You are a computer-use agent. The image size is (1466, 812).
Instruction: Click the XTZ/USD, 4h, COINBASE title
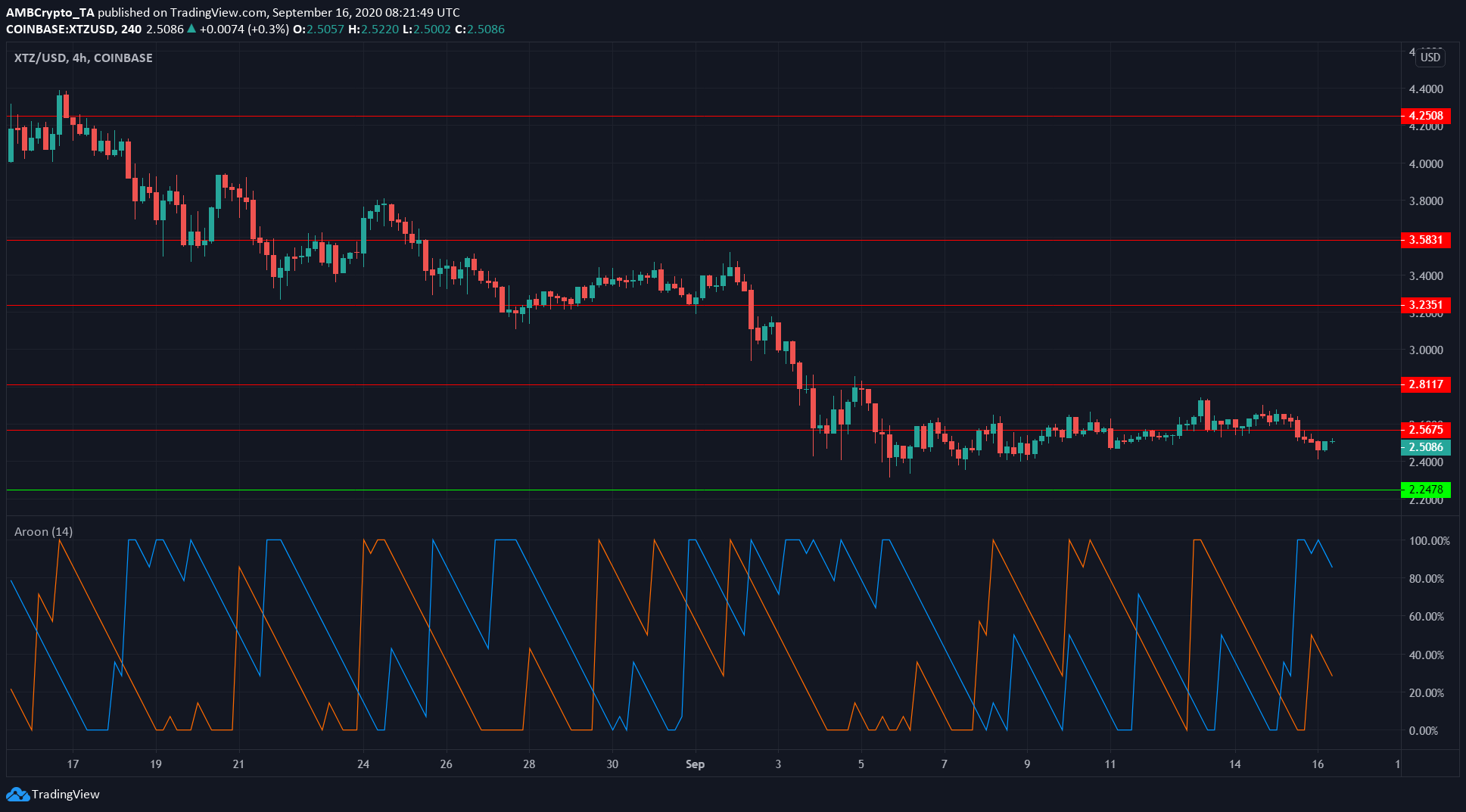83,58
